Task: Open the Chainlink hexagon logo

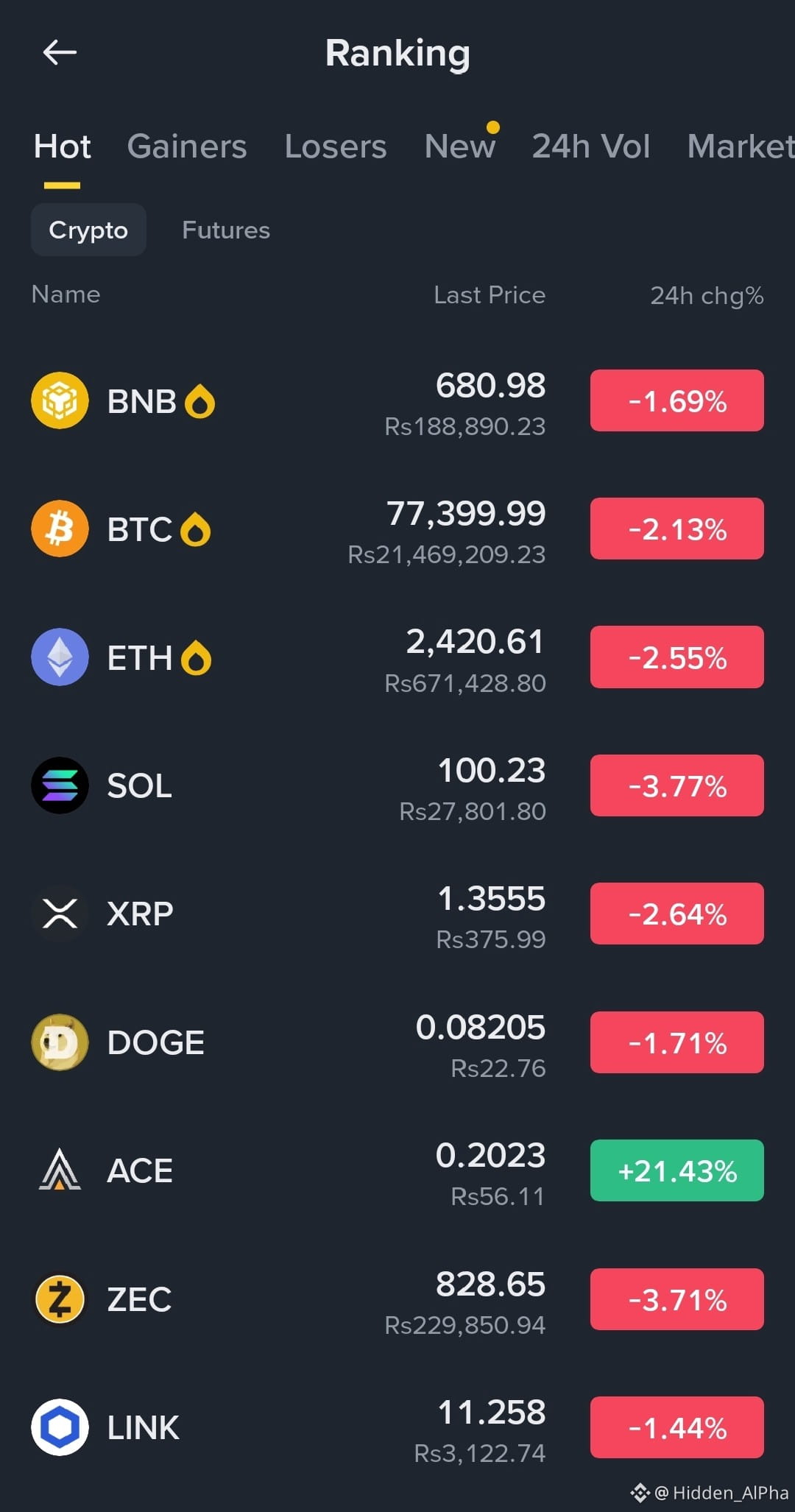Action: (x=60, y=1427)
